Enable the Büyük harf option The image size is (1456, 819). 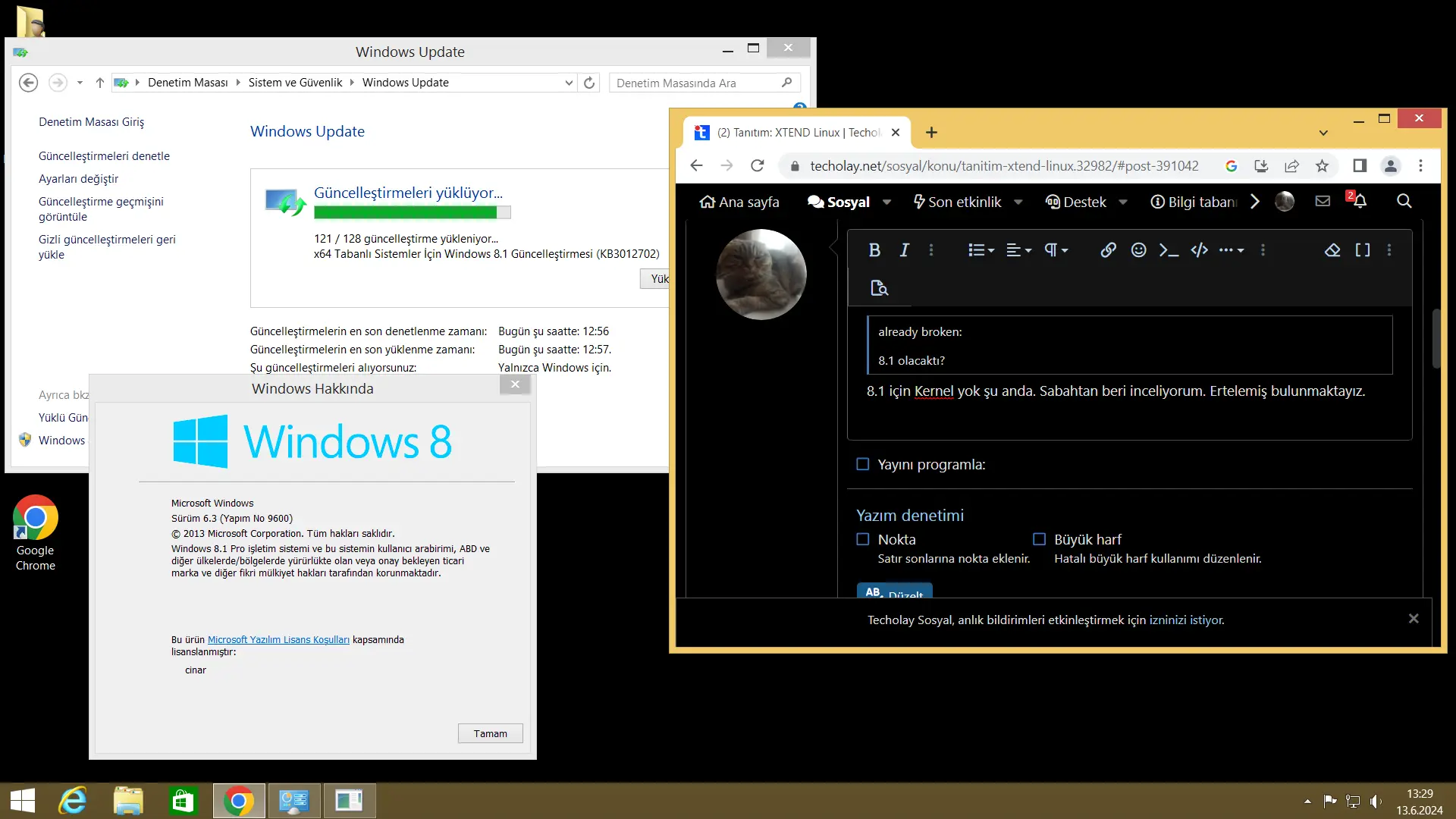[1039, 539]
